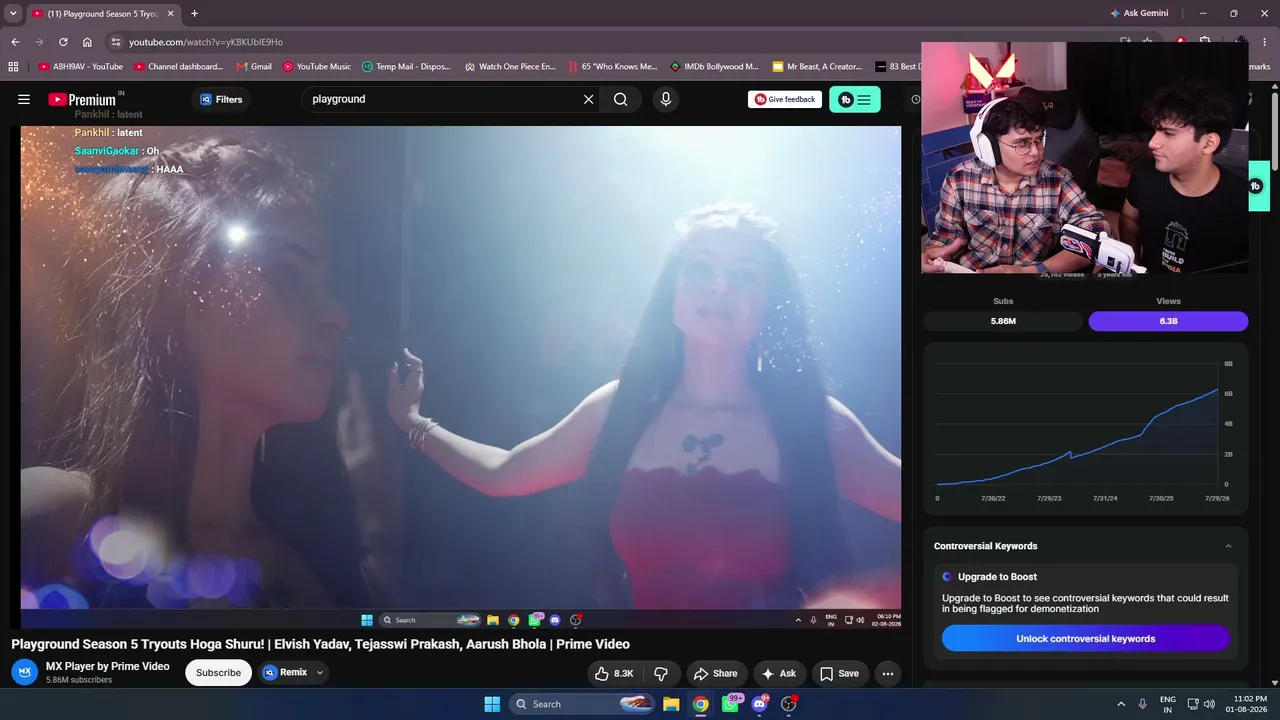
Task: Open the ABHI9AV - YouTube bookmark
Action: [x=81, y=67]
